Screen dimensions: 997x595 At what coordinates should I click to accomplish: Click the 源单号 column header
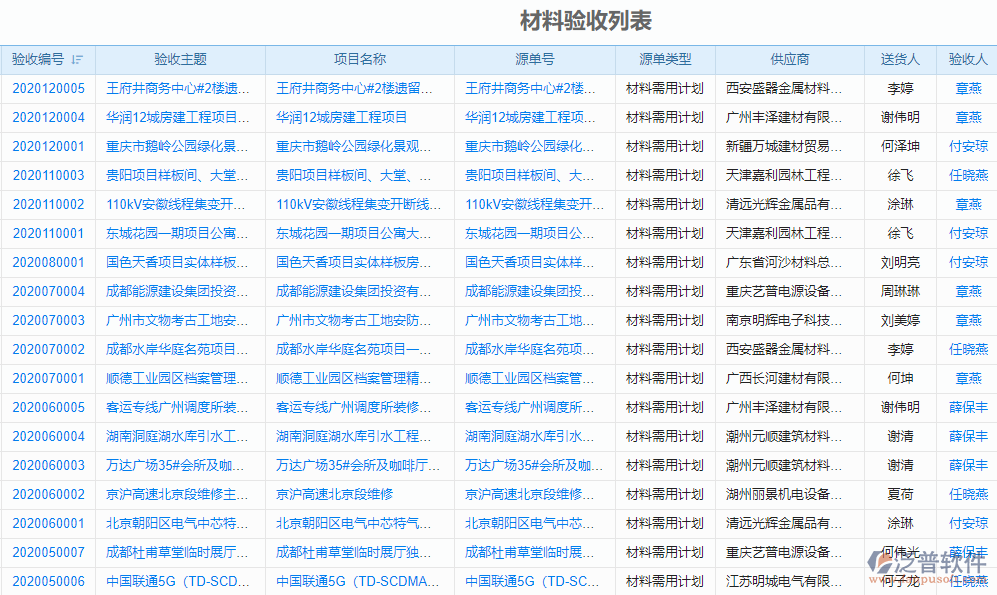tap(537, 59)
